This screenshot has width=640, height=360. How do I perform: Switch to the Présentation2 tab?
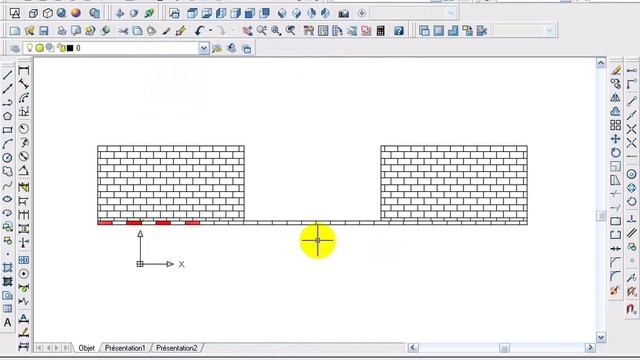coord(177,348)
